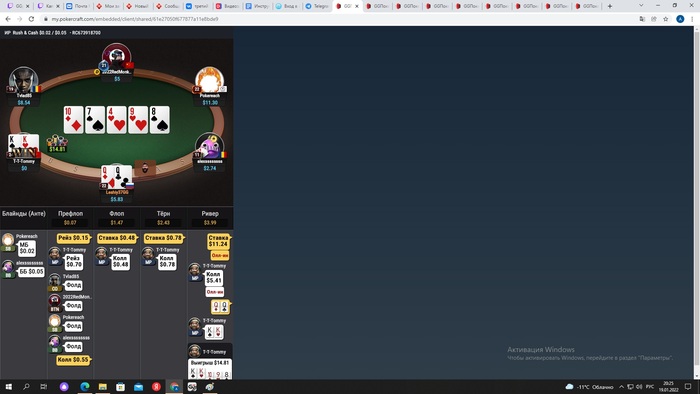Click alexsssssss's avatar at the table
The height and width of the screenshot is (394, 700).
tap(209, 146)
